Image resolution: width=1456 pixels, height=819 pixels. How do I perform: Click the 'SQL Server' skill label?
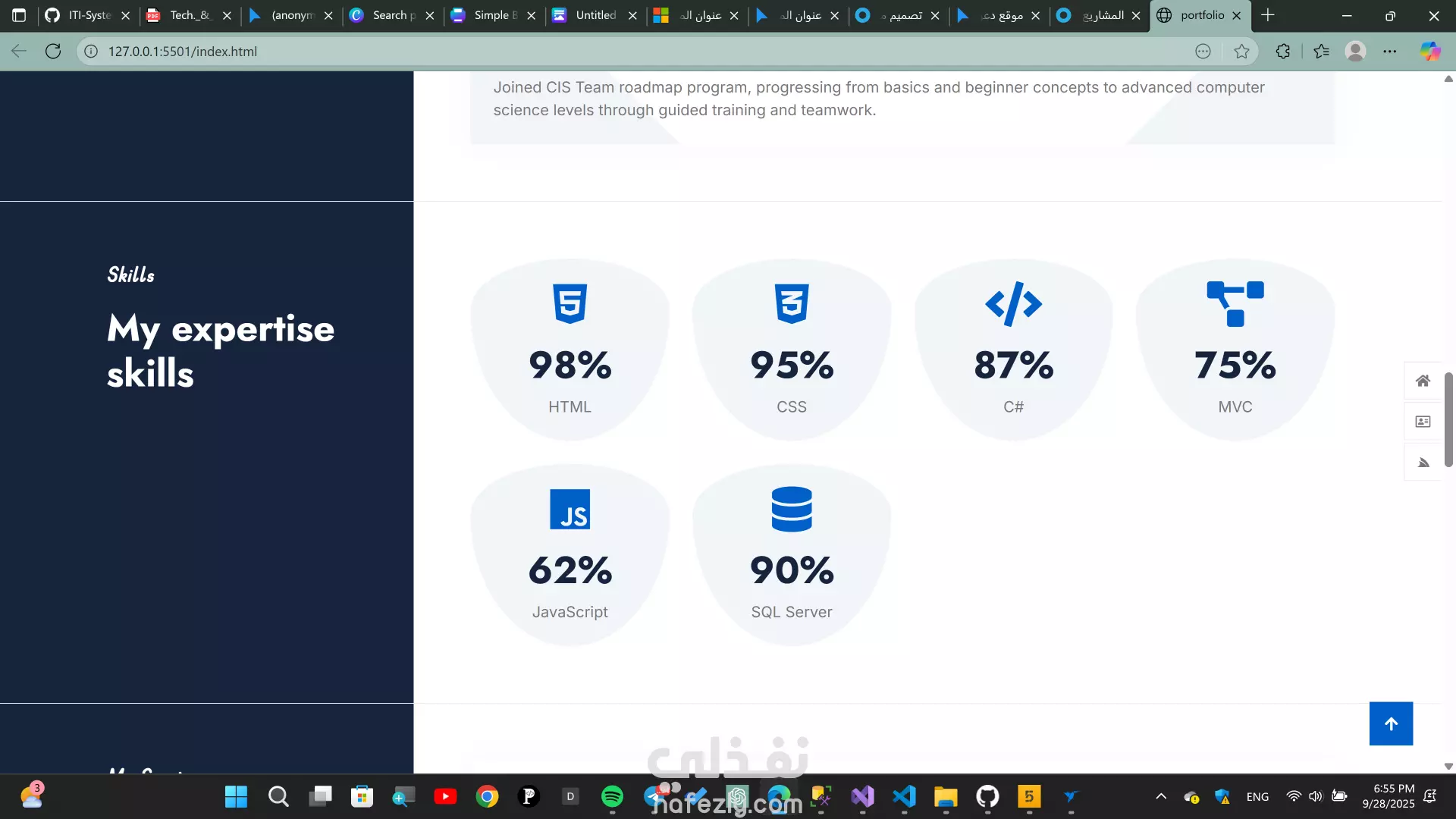click(792, 612)
